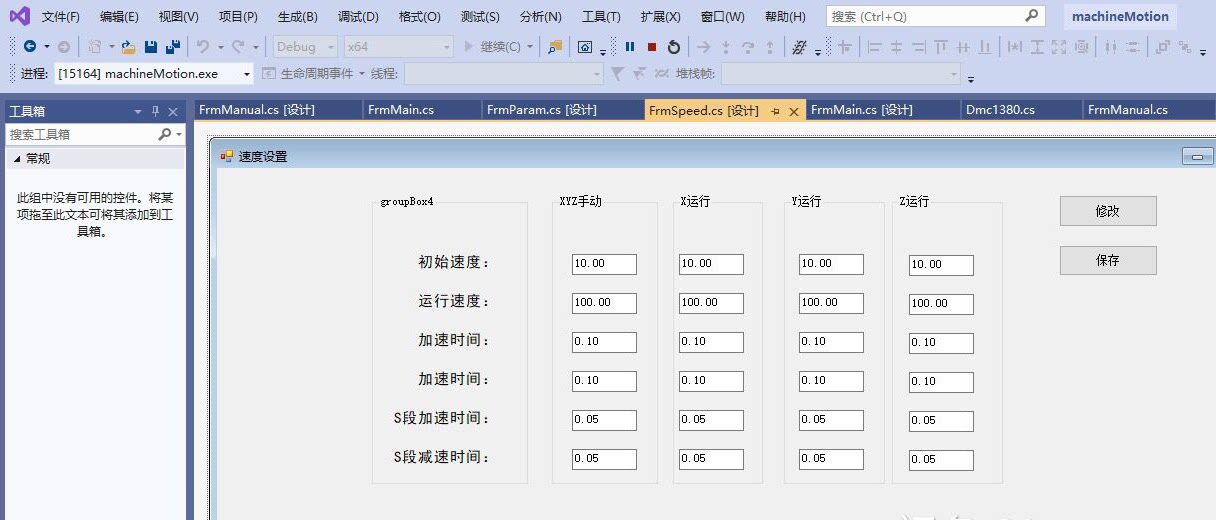Pause debugging with the Break All icon
1216x520 pixels.
630,47
